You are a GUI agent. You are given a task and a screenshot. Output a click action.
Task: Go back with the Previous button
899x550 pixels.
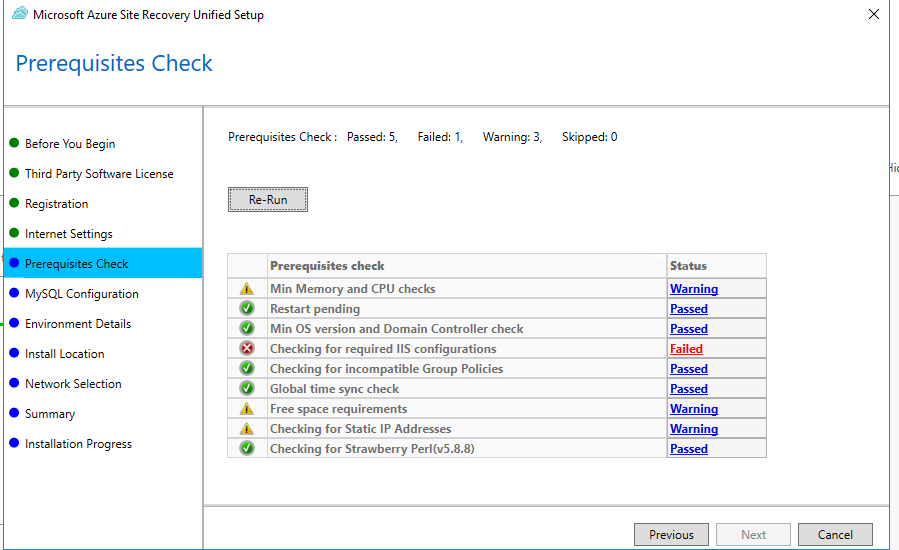click(x=671, y=535)
